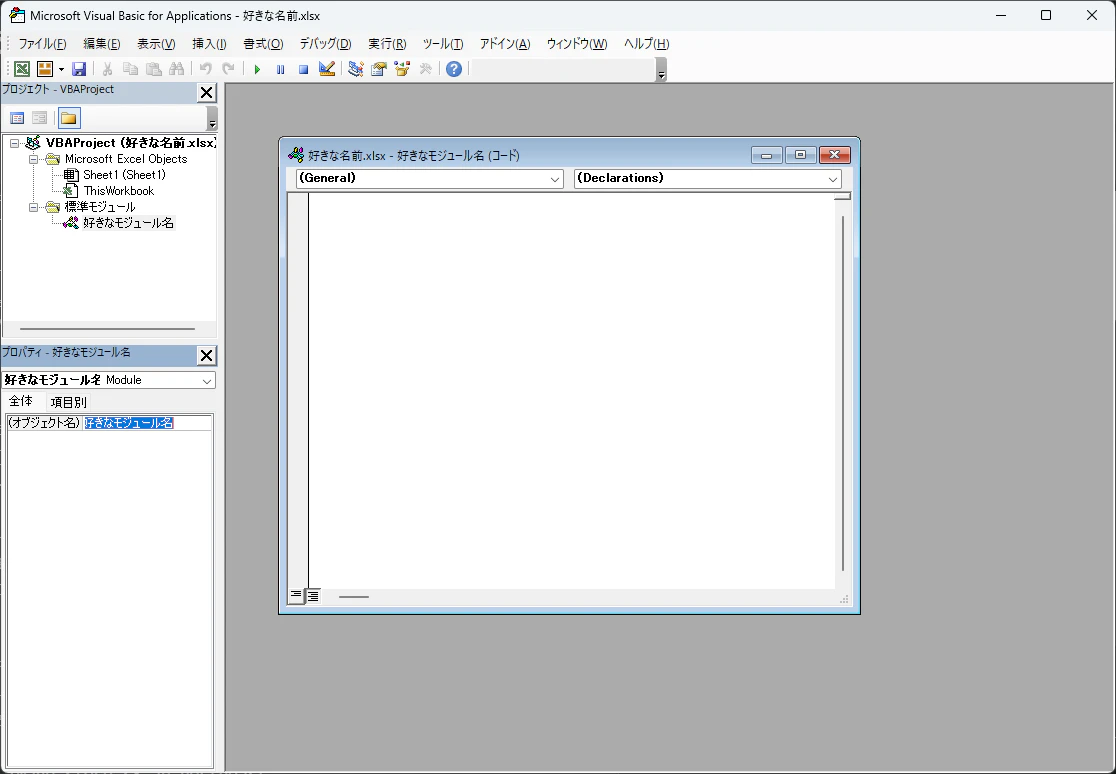Select Sheet1 (Sheet1) in project tree
Viewport: 1116px width, 774px height.
124,175
